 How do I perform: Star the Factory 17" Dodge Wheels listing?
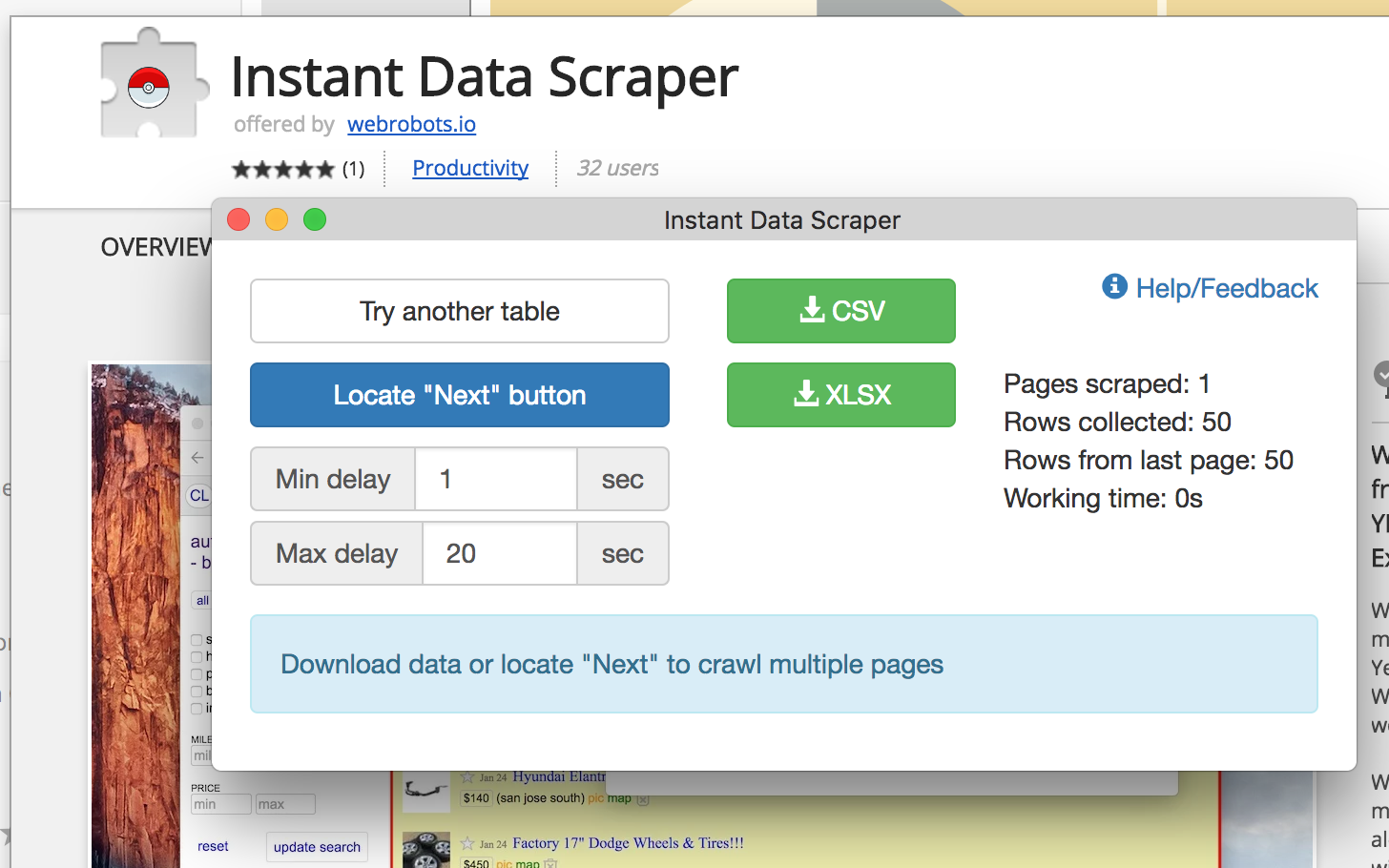[467, 843]
